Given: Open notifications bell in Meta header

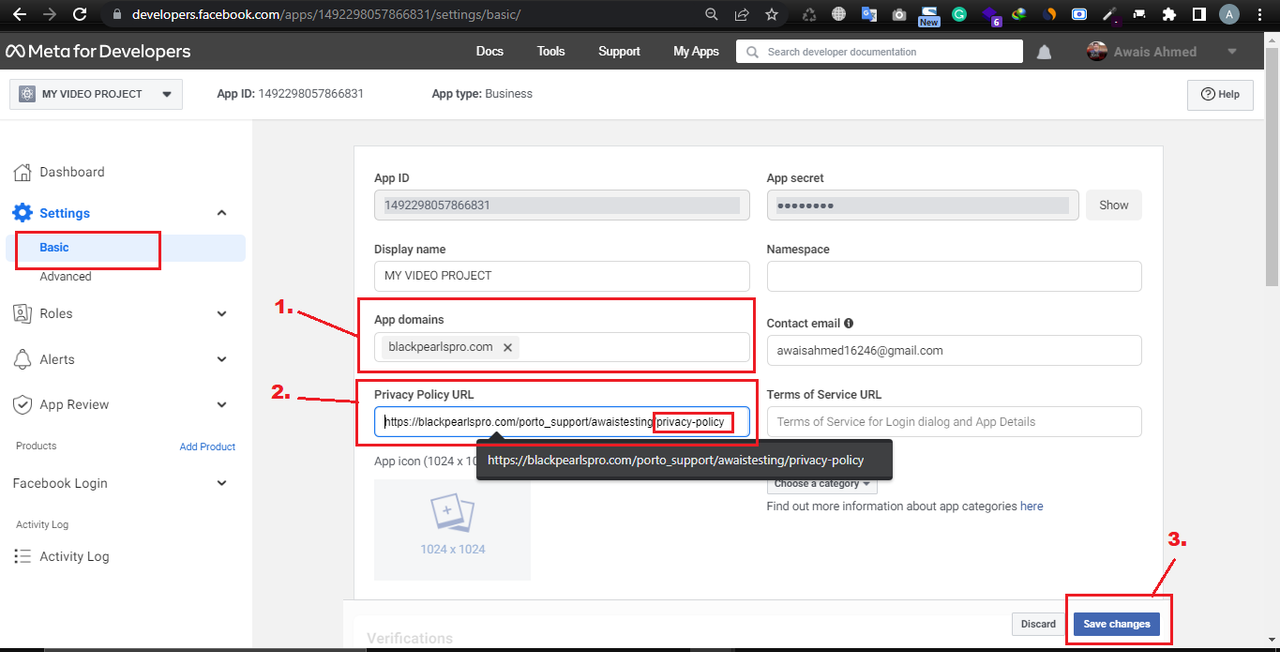Looking at the screenshot, I should coord(1044,52).
